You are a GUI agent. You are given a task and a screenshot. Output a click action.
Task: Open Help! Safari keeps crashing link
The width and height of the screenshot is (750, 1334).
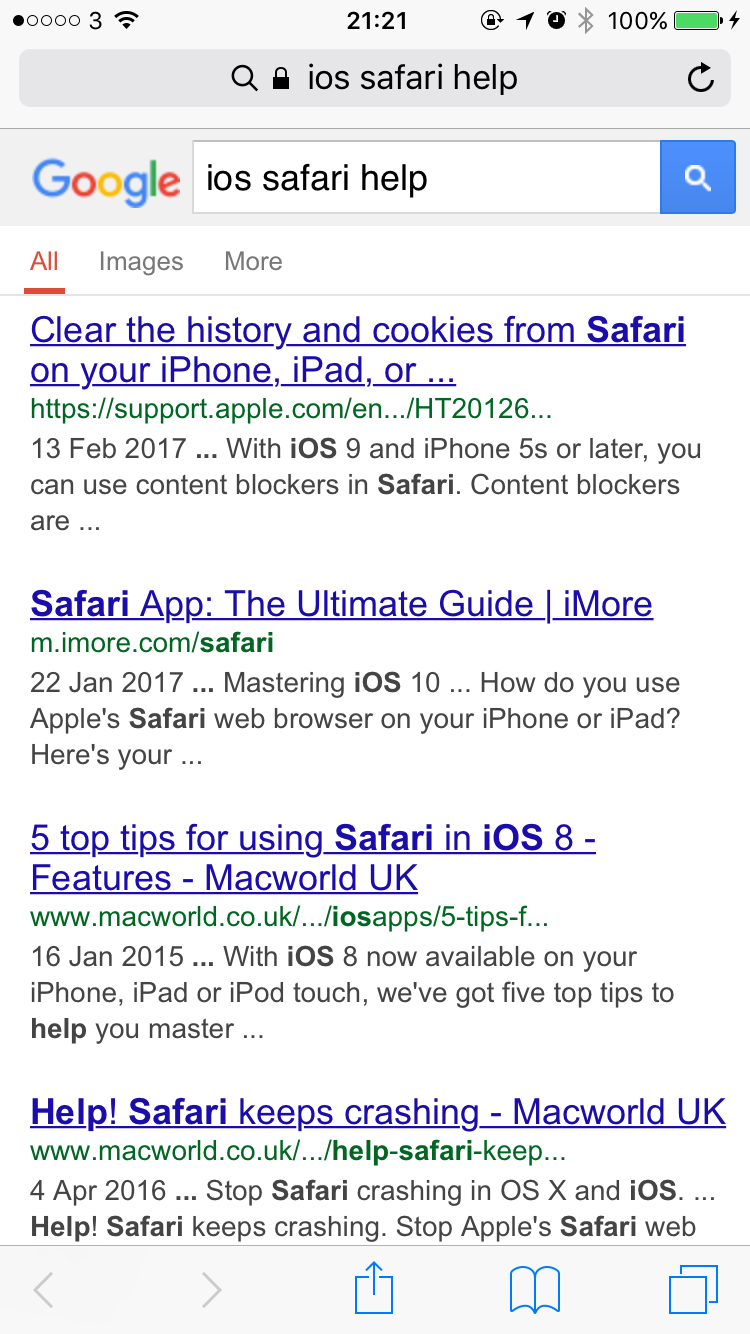378,1111
